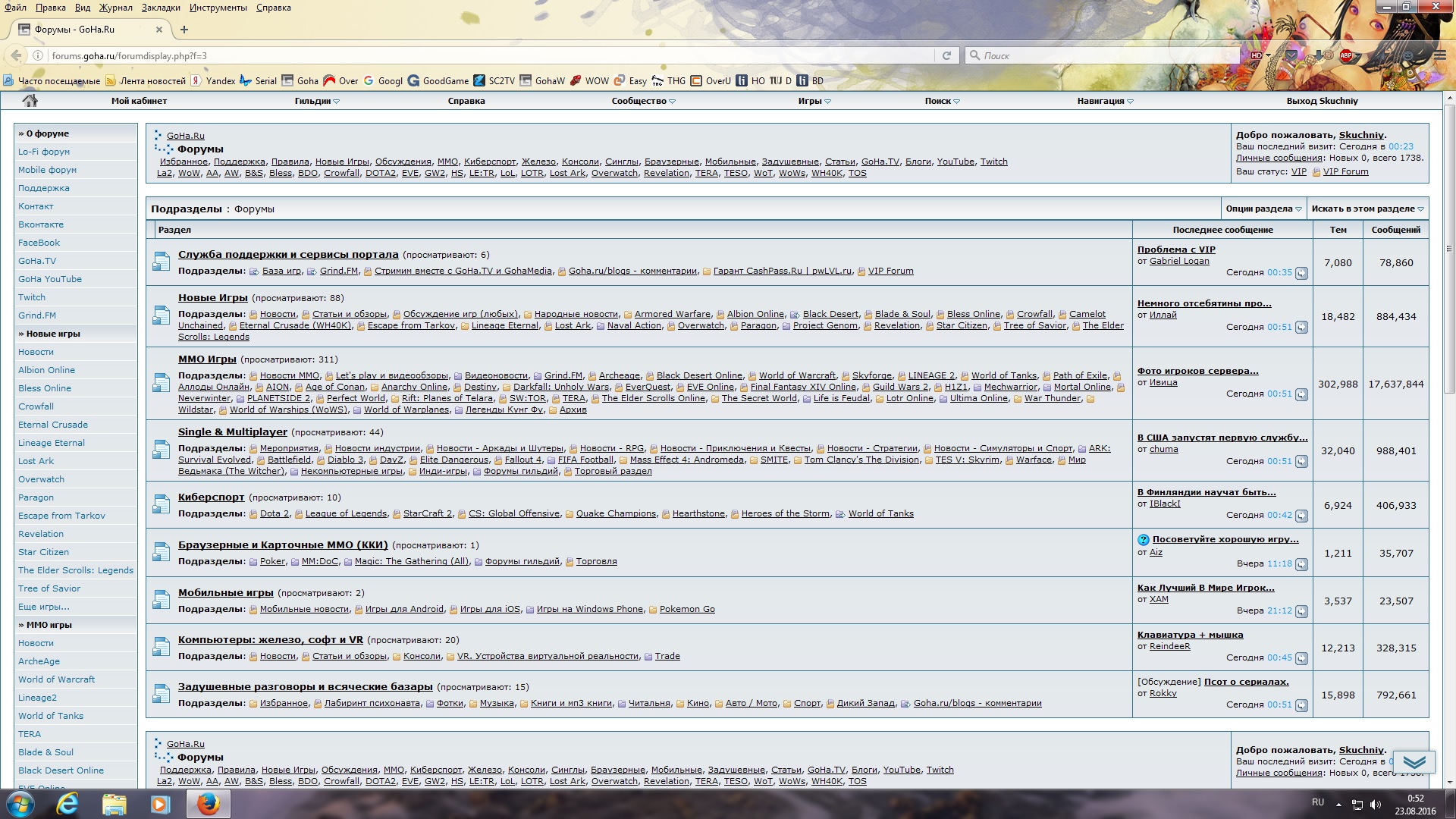Open the 'Закладки' menu
This screenshot has width=1456, height=819.
pyautogui.click(x=160, y=8)
